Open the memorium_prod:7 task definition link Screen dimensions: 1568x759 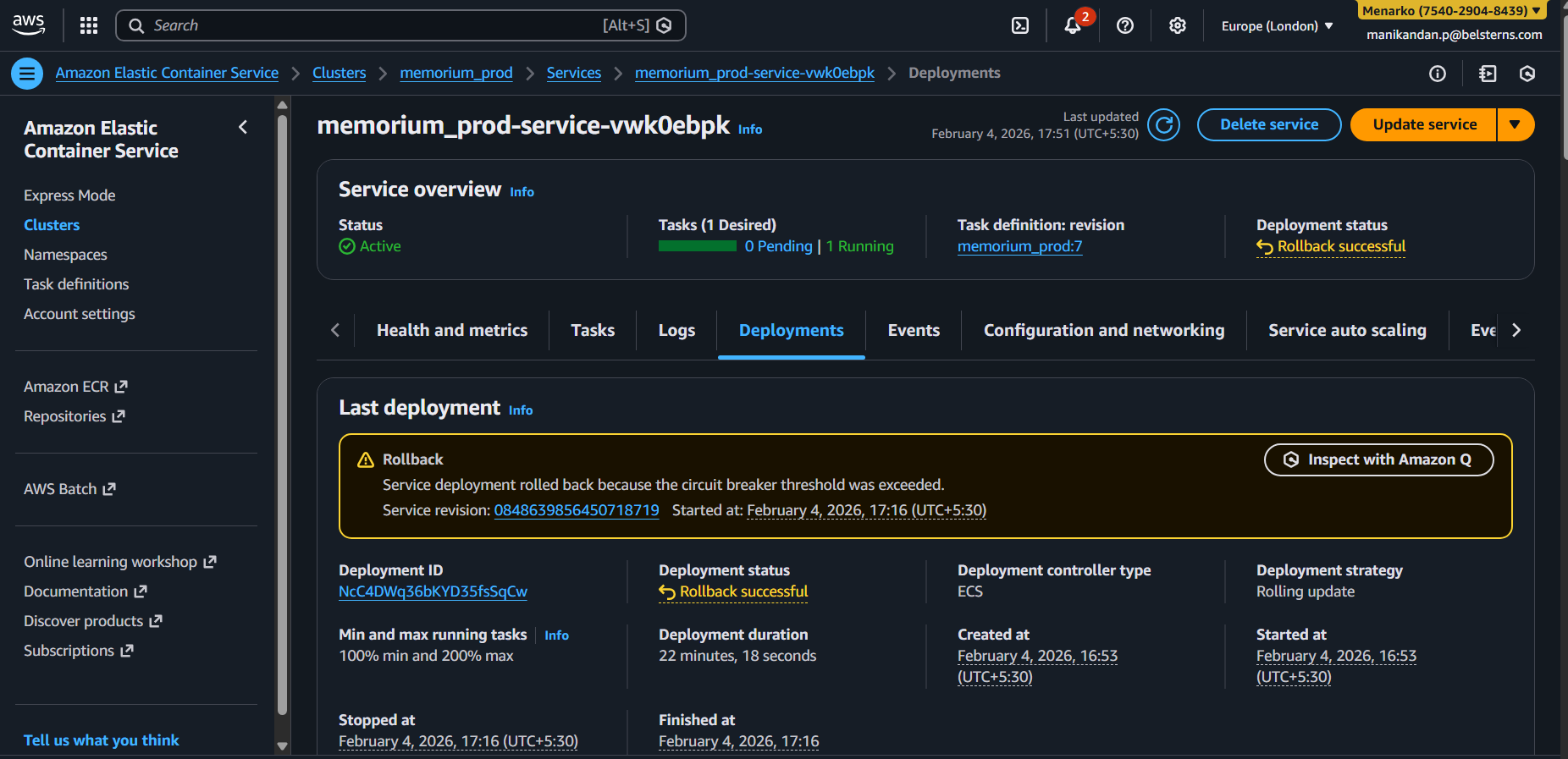pyautogui.click(x=1019, y=246)
